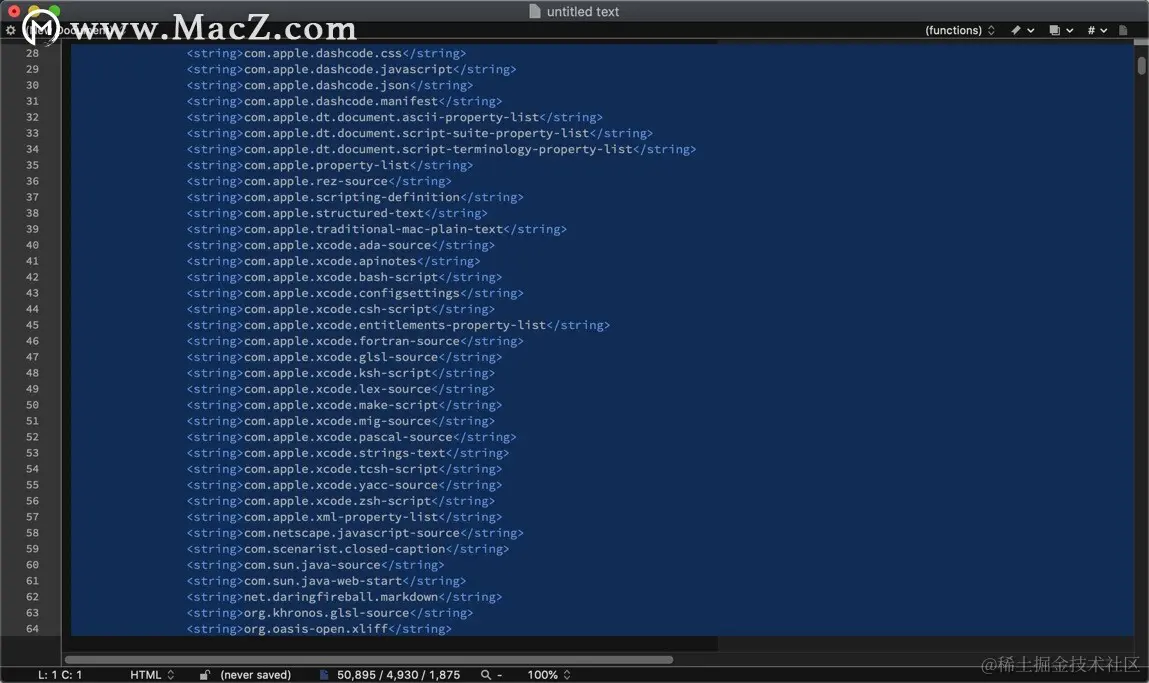Click the com.apple.xcode.pascal-source line

pos(351,437)
